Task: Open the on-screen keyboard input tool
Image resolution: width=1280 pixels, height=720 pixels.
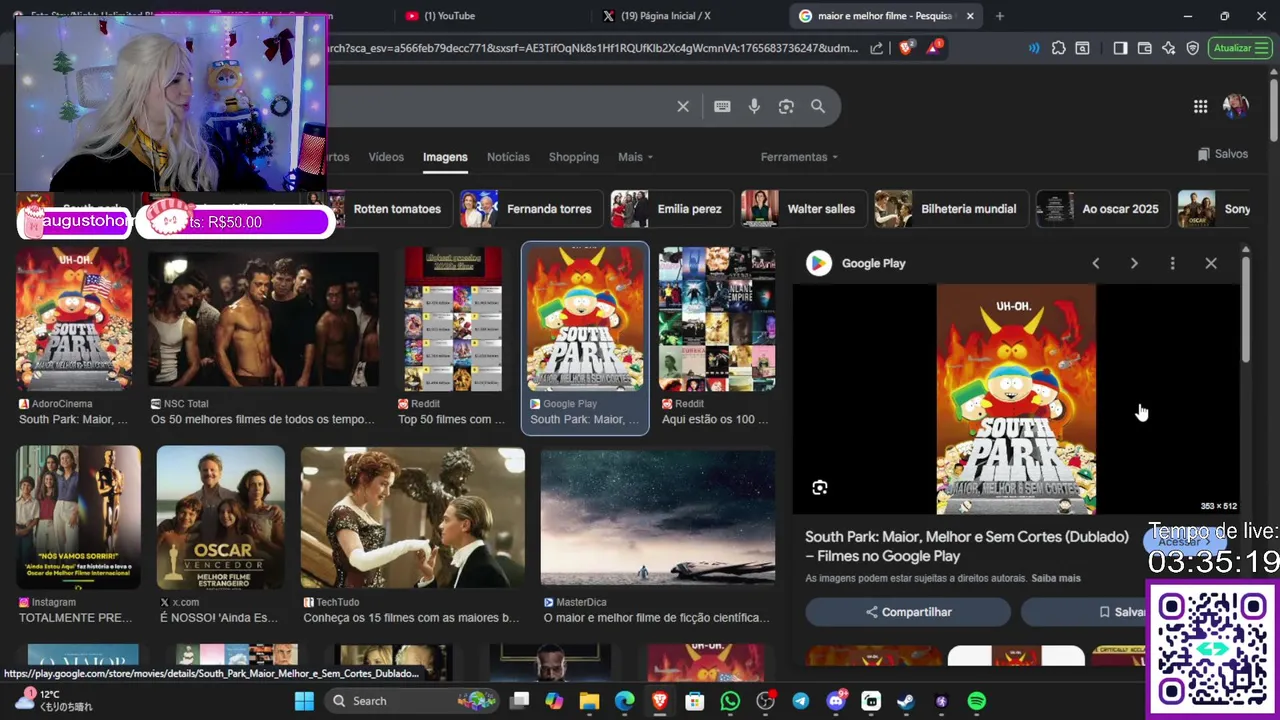Action: (x=722, y=107)
